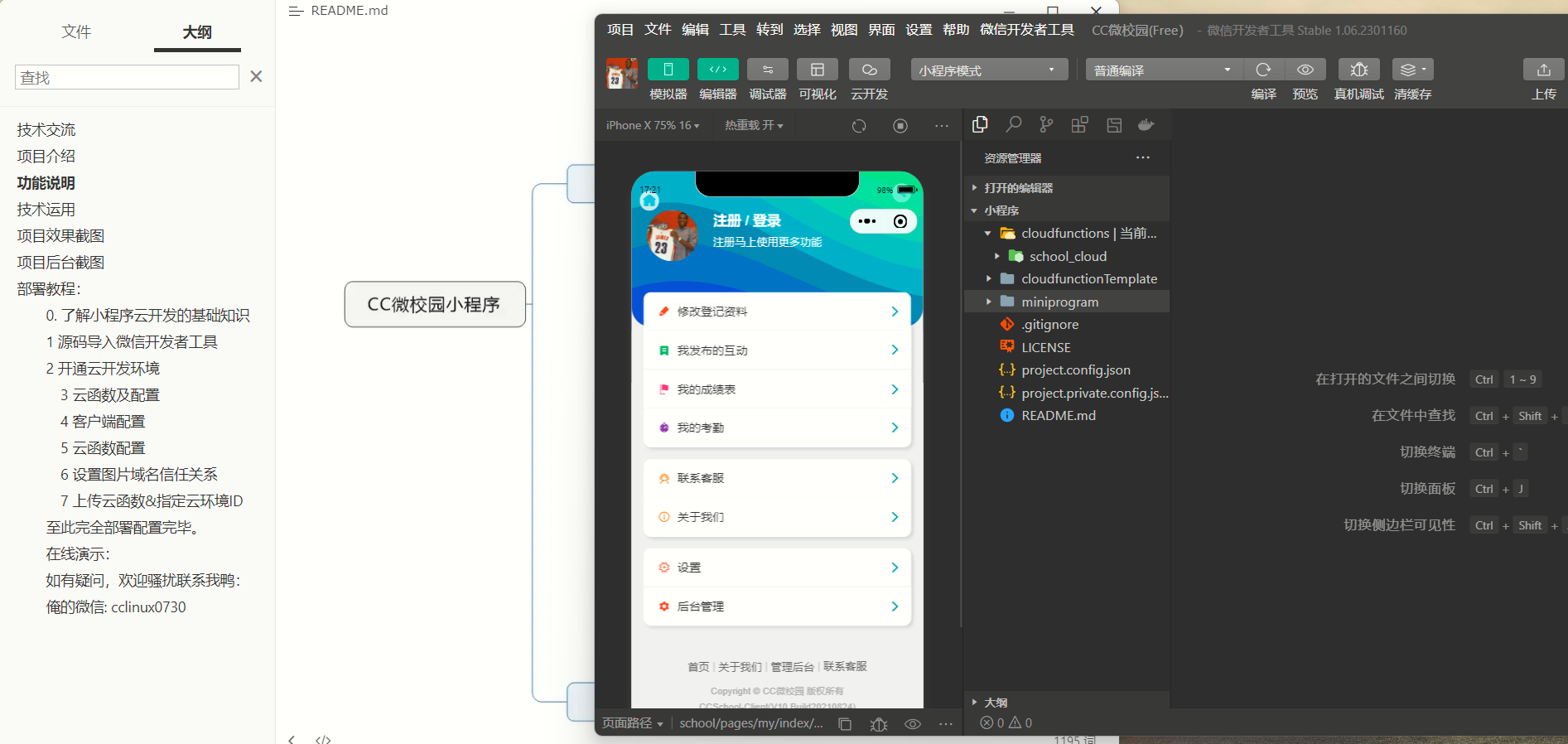Tap 注册 / 登录 in the simulator

pos(747,220)
